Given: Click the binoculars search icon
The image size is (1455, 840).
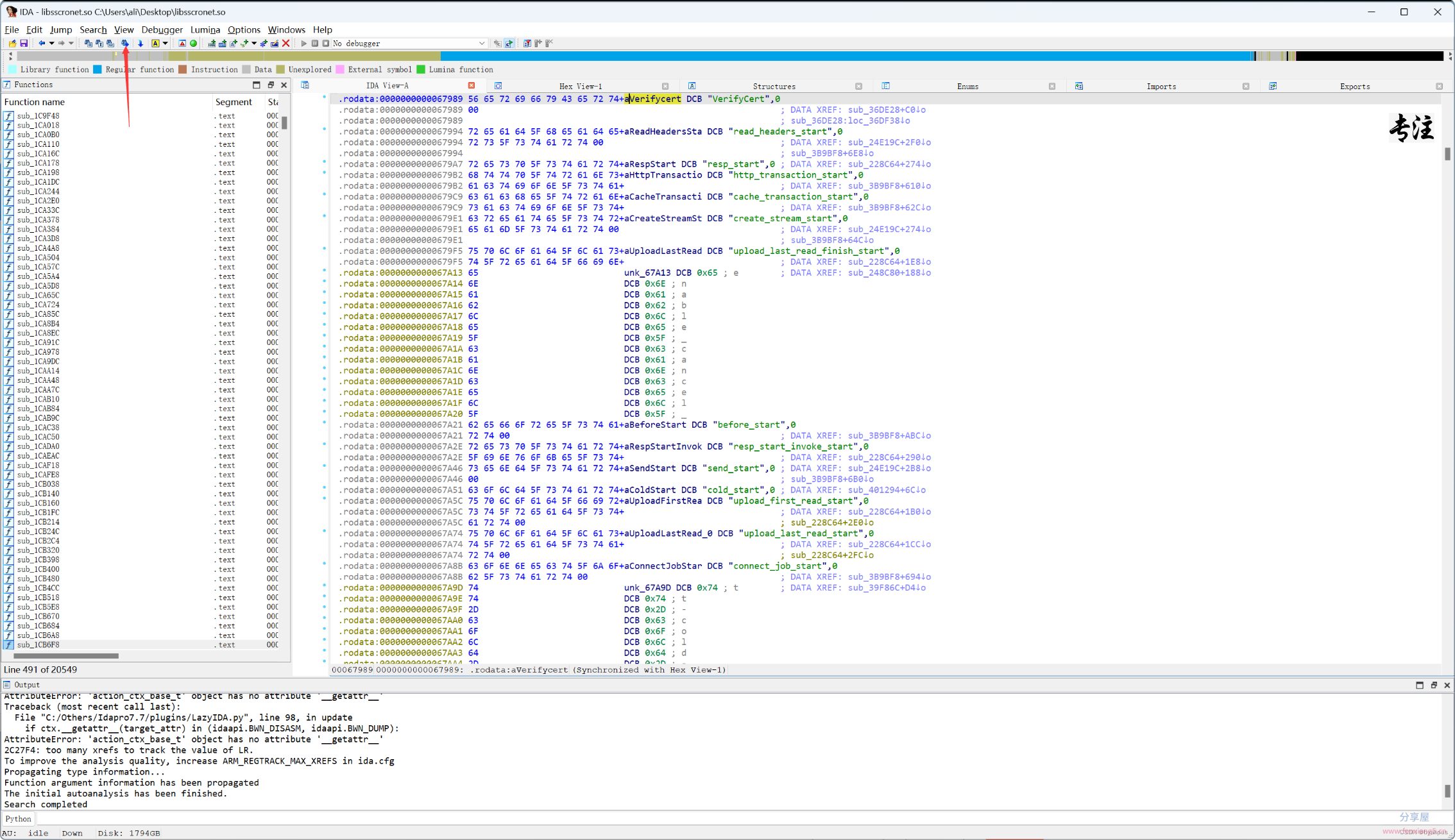Looking at the screenshot, I should point(125,44).
